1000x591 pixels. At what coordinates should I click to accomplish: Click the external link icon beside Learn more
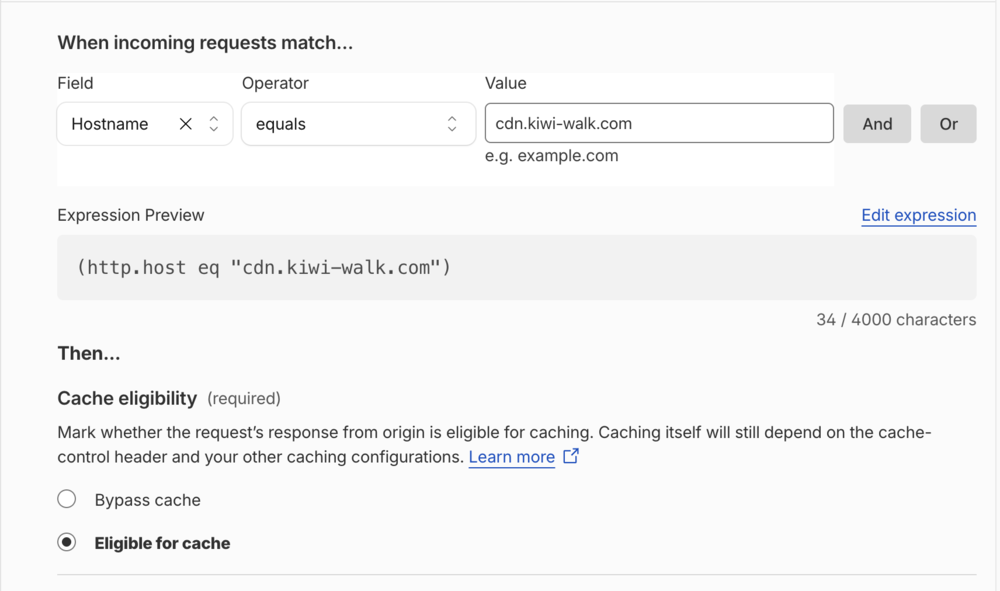(x=571, y=456)
